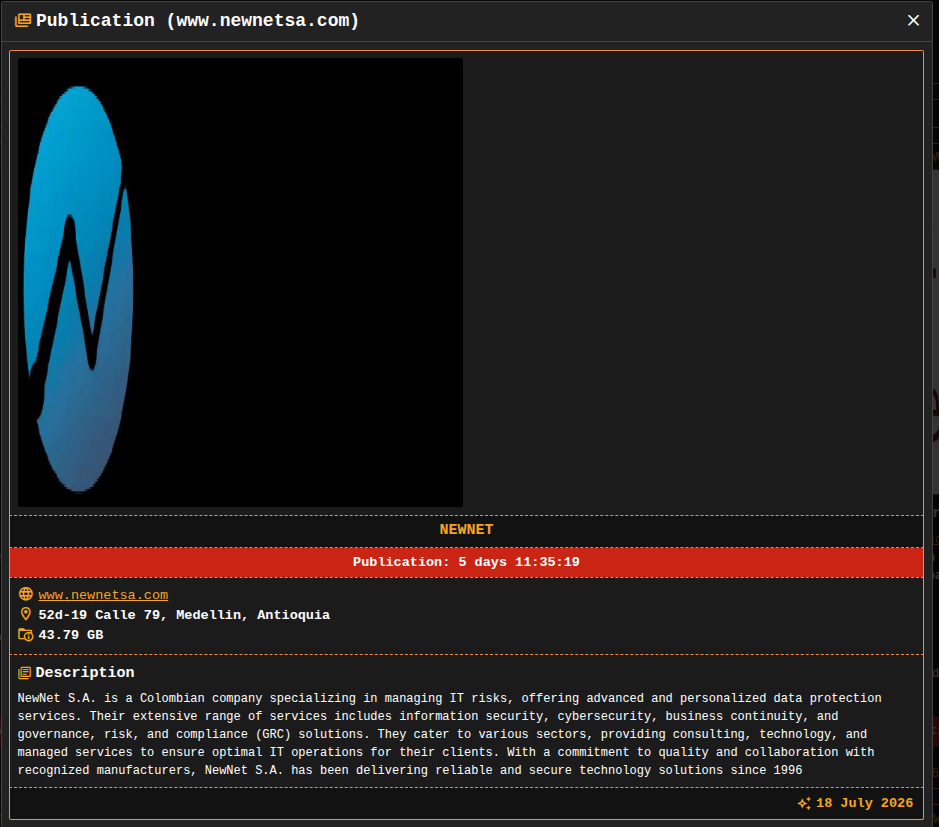Click the Description section icon
939x827 pixels.
(x=25, y=672)
